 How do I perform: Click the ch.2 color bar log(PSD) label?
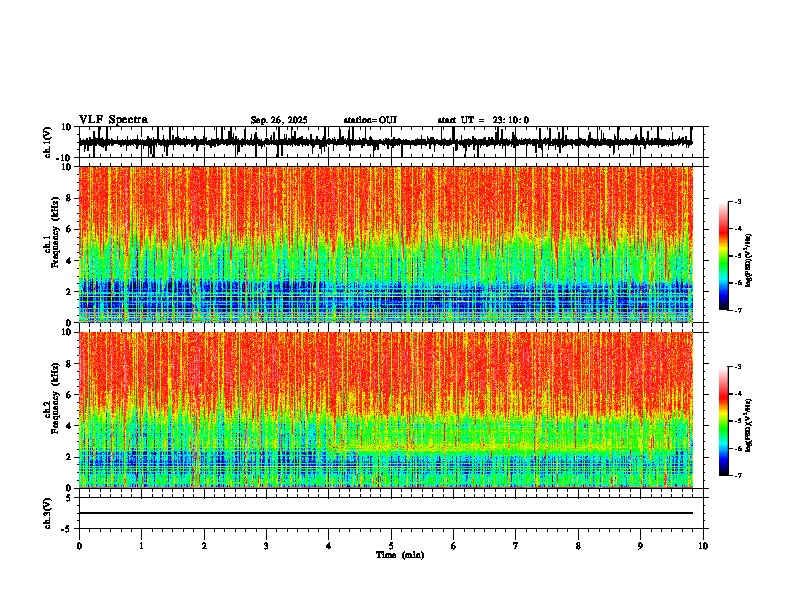coord(748,425)
